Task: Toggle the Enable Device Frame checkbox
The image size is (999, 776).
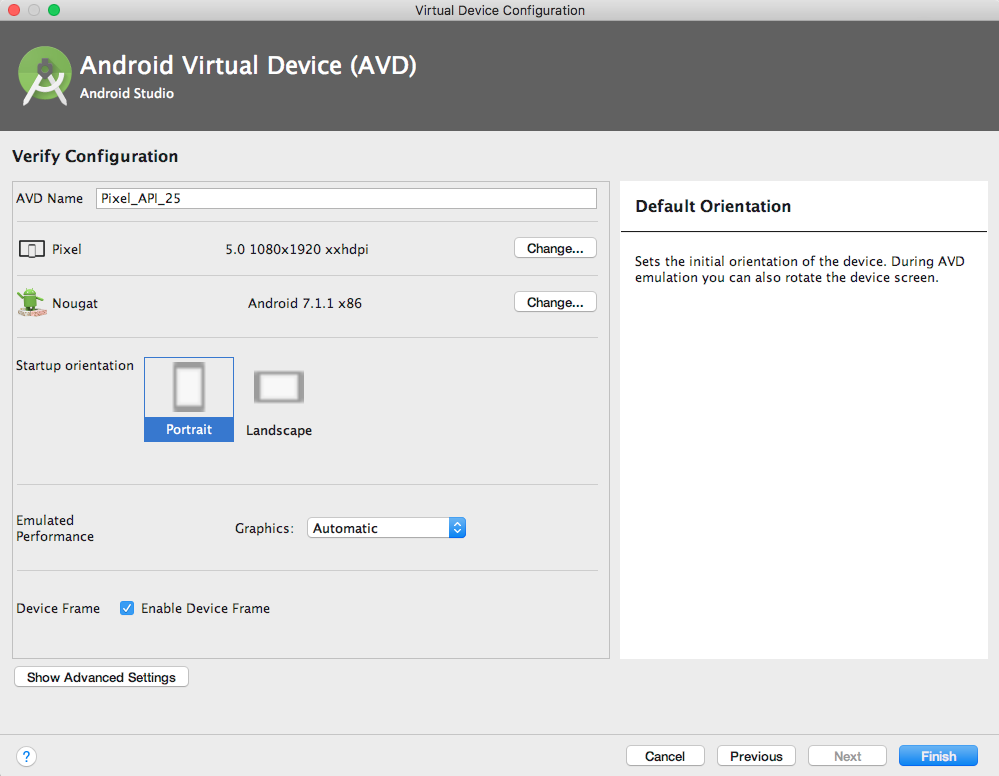Action: pyautogui.click(x=127, y=608)
